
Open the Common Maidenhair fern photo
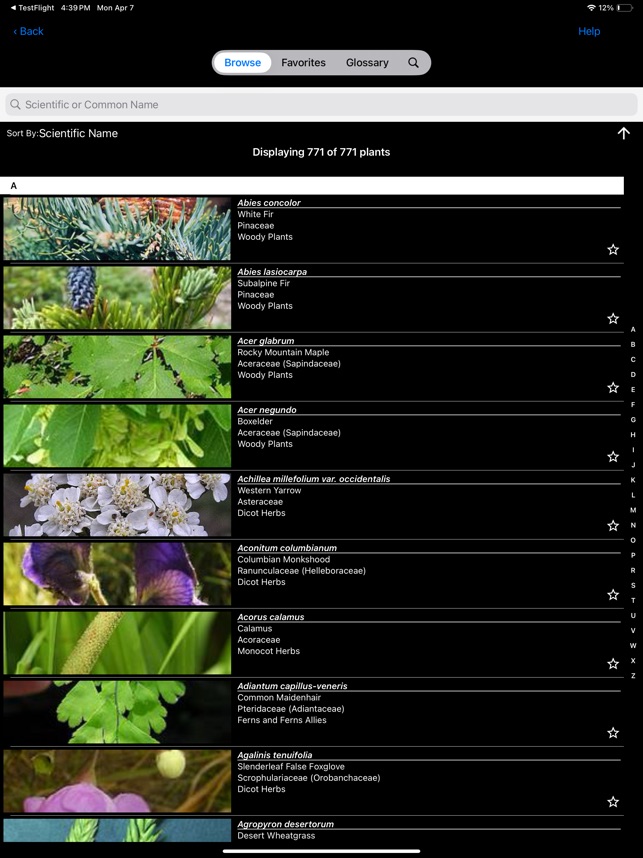[117, 711]
